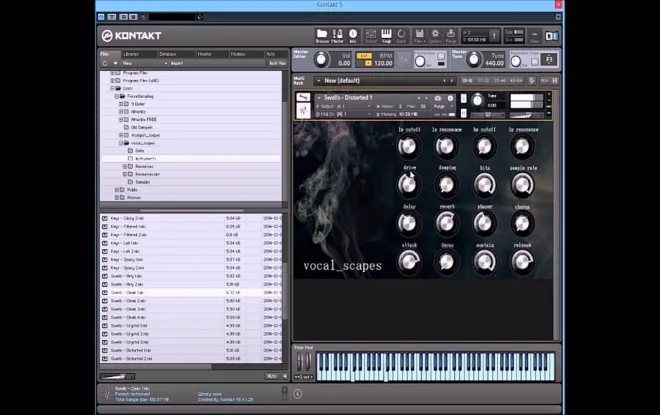
Task: Click the Kontakt logo
Action: click(x=131, y=36)
